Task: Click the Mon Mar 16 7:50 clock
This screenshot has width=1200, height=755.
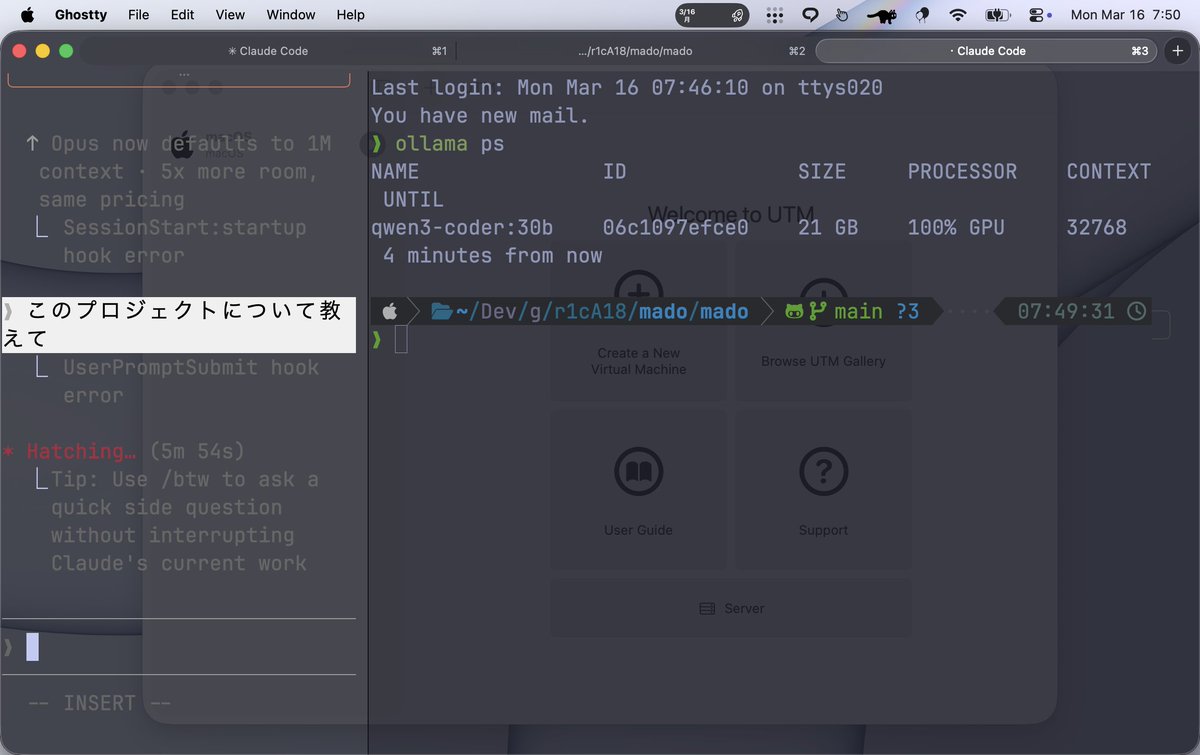Action: tap(1125, 15)
